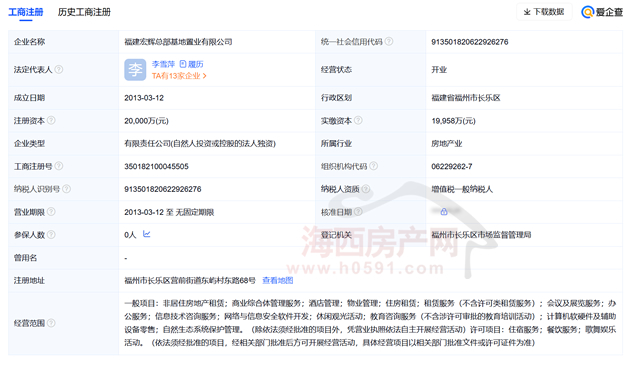Click help icon next to 经营范围
The height and width of the screenshot is (369, 640).
(51, 323)
